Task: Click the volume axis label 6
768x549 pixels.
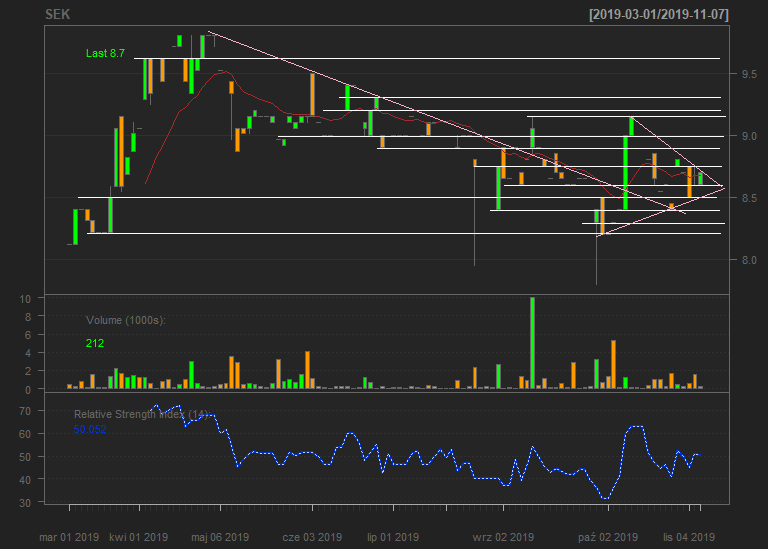Action: [28, 335]
